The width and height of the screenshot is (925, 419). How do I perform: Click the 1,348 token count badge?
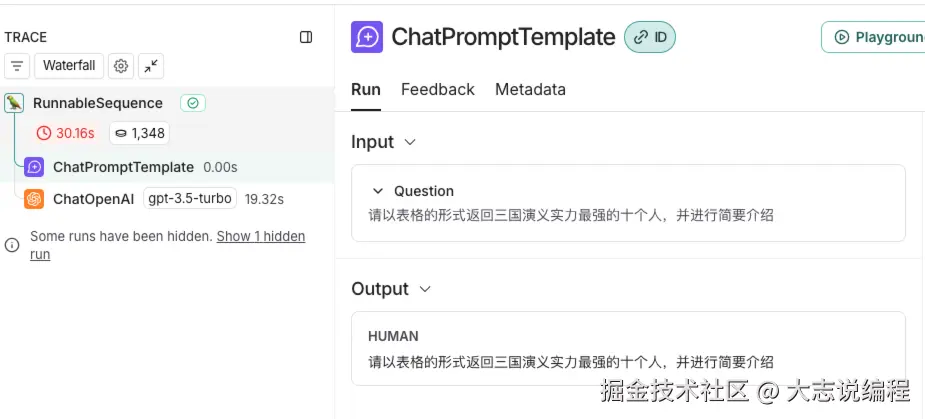pos(139,133)
